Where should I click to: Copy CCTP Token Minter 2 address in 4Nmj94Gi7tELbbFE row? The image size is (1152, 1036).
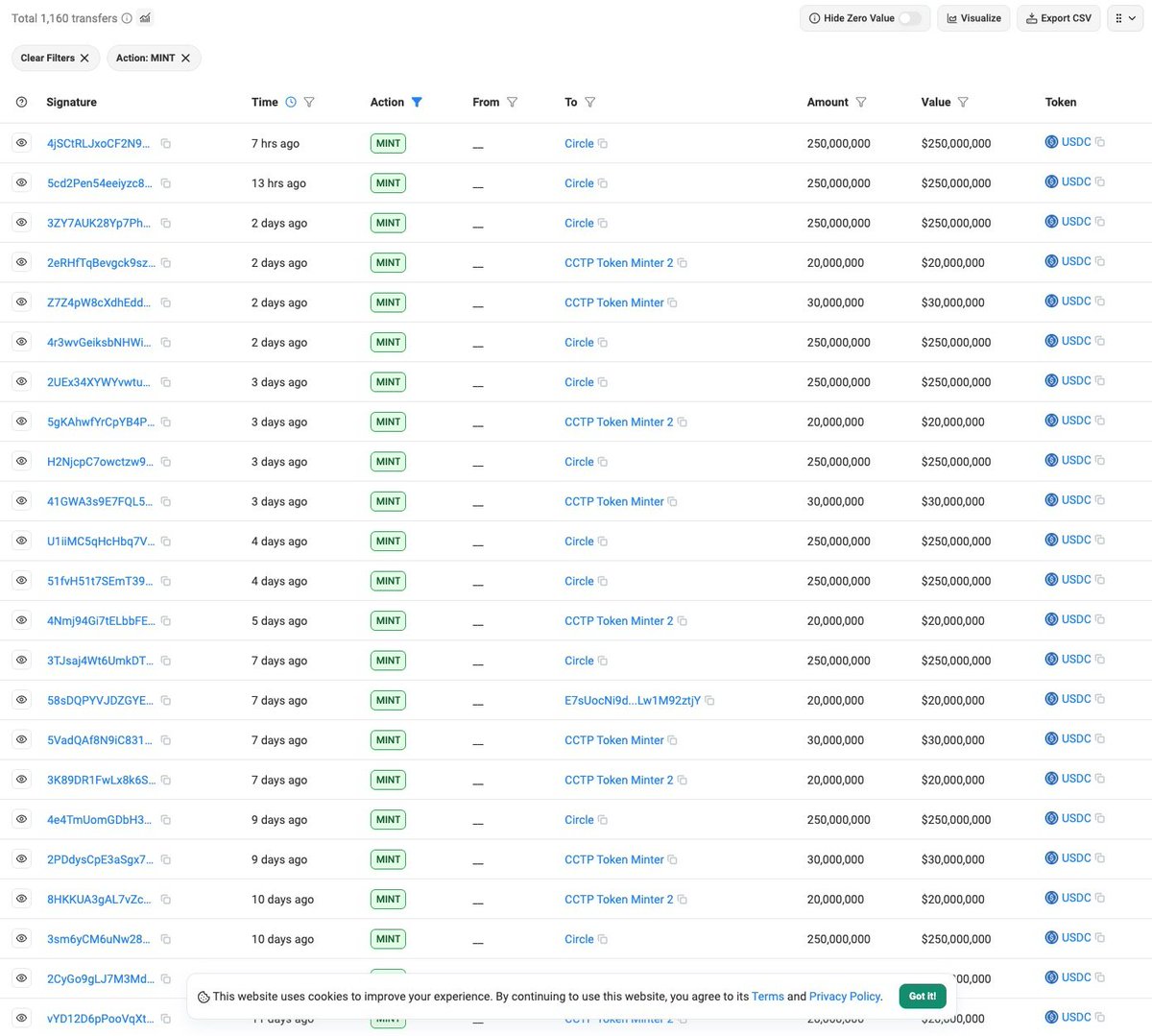683,621
